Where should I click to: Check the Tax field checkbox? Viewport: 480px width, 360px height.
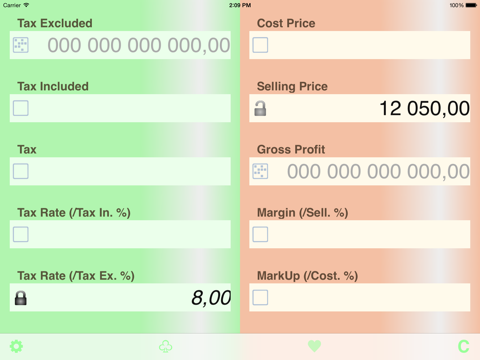pyautogui.click(x=21, y=171)
